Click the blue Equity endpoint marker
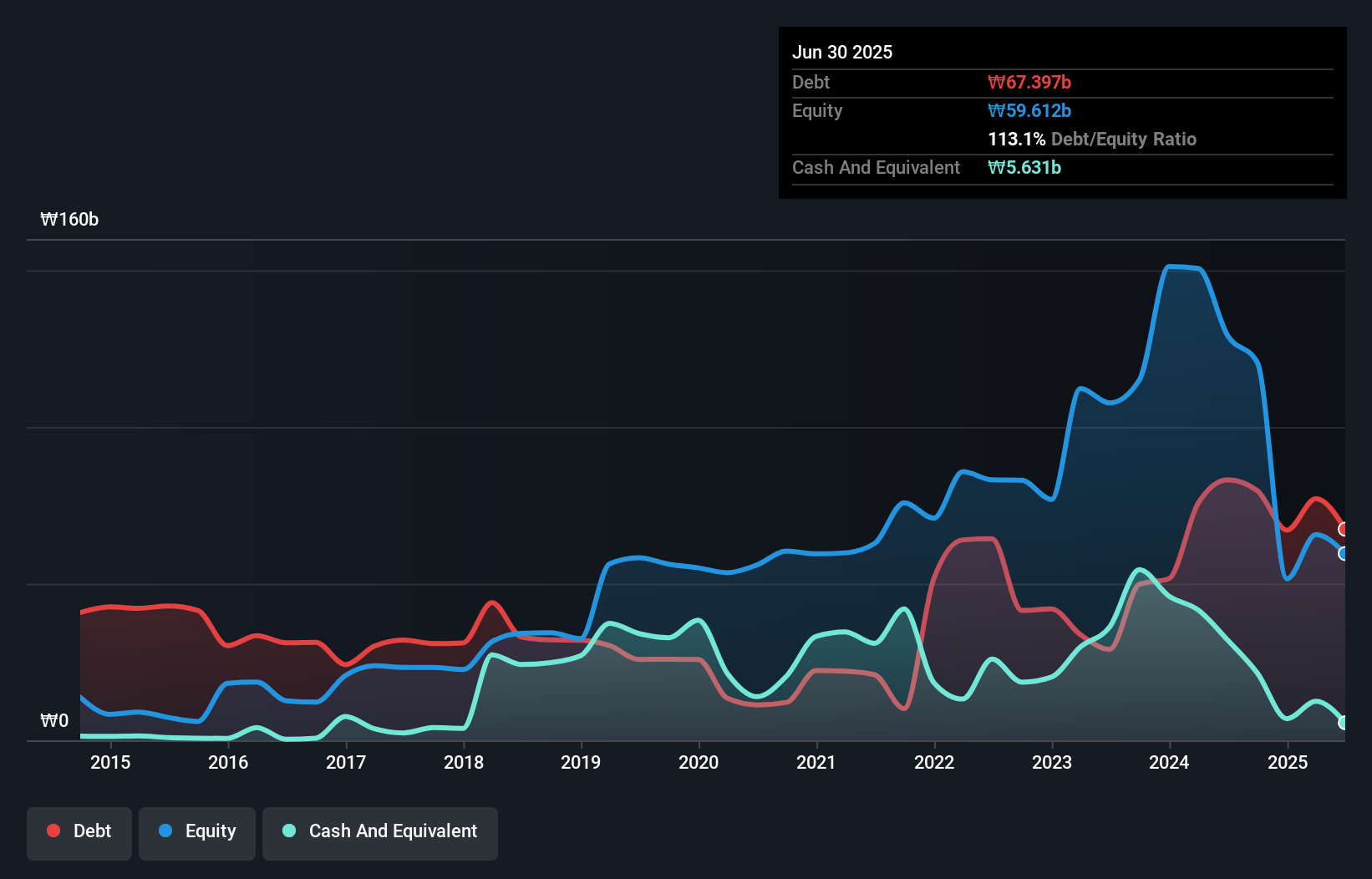 click(x=1343, y=553)
